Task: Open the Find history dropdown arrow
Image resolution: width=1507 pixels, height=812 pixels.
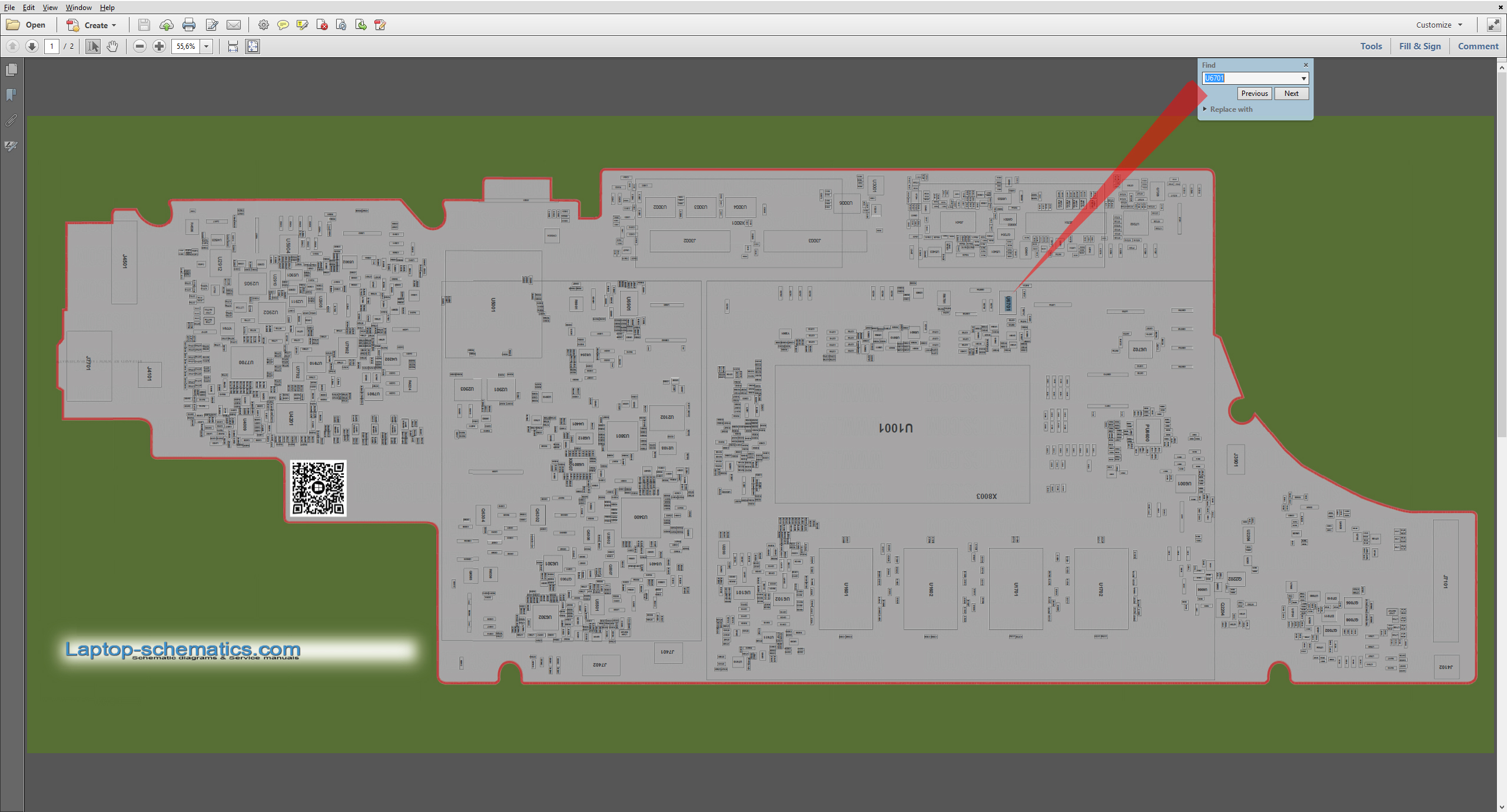Action: coord(1303,78)
